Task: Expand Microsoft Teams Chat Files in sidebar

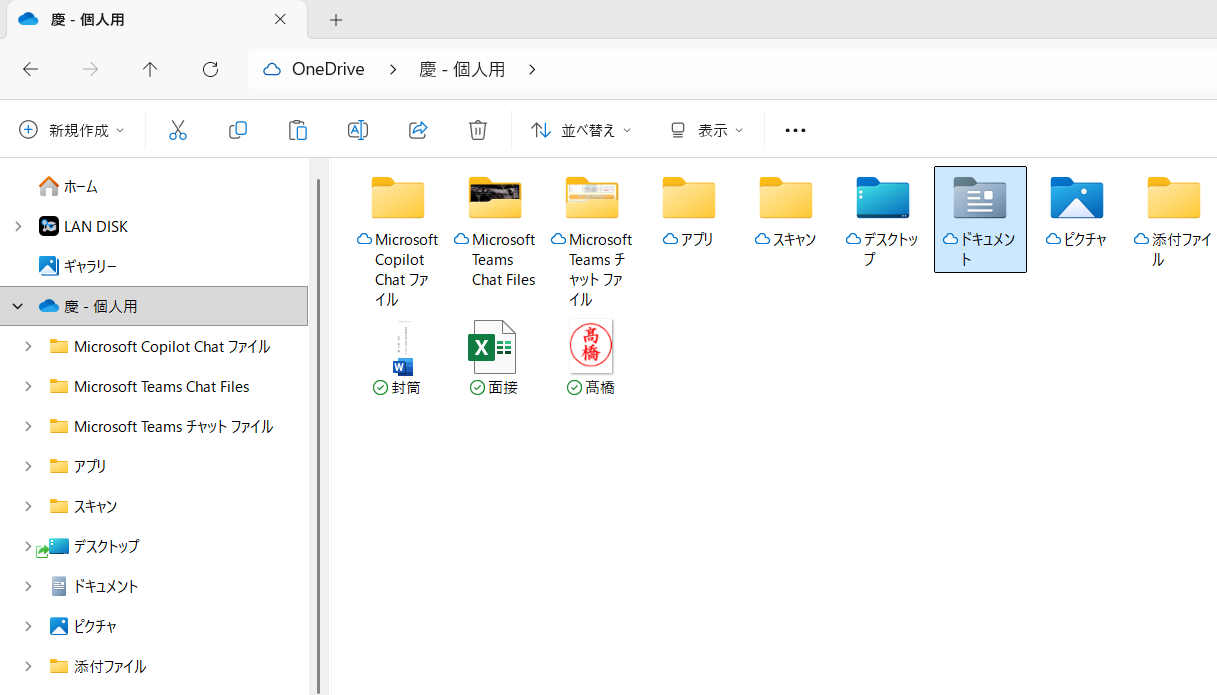Action: (x=28, y=386)
